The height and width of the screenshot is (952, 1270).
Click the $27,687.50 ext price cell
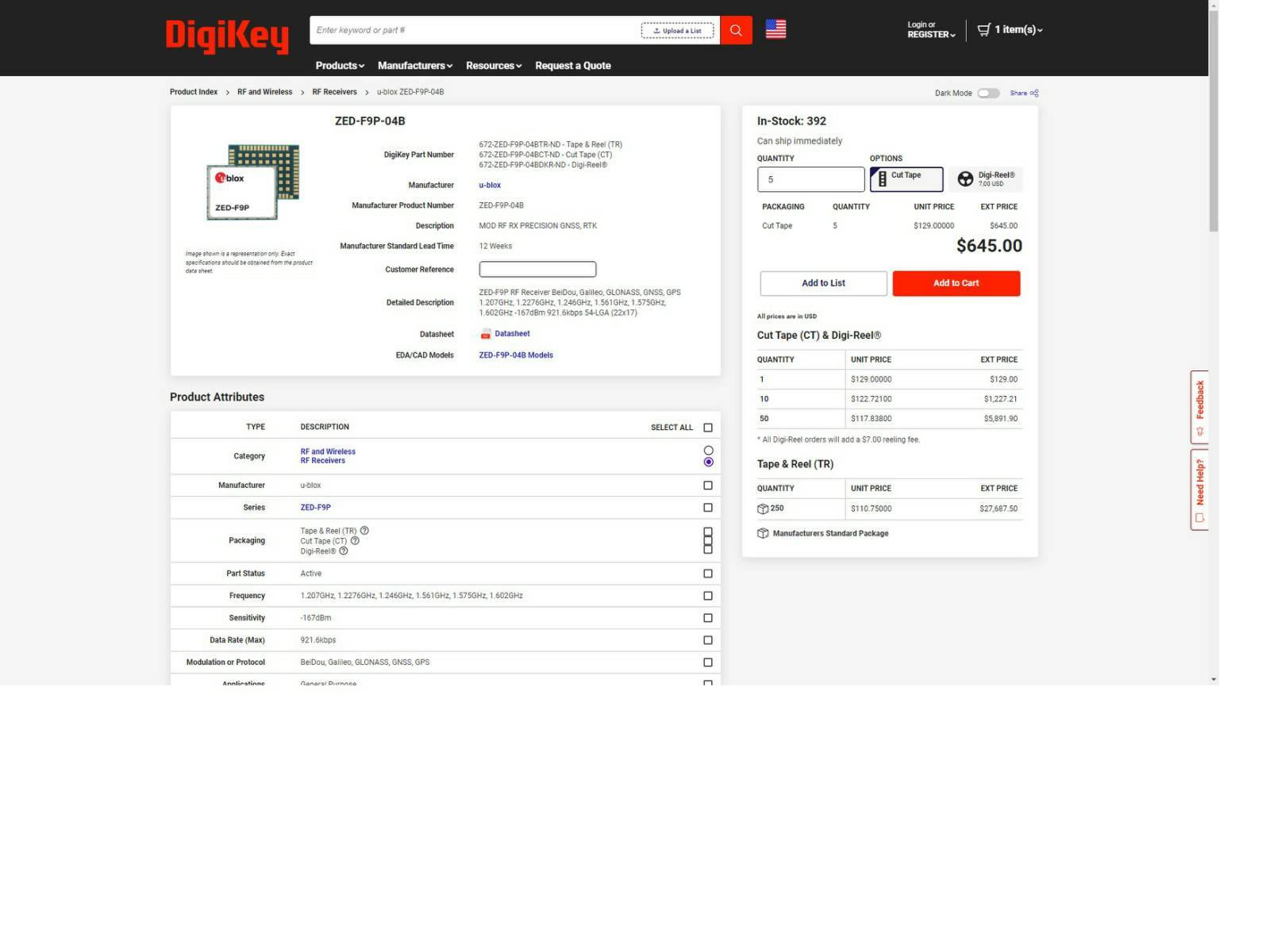tap(999, 509)
